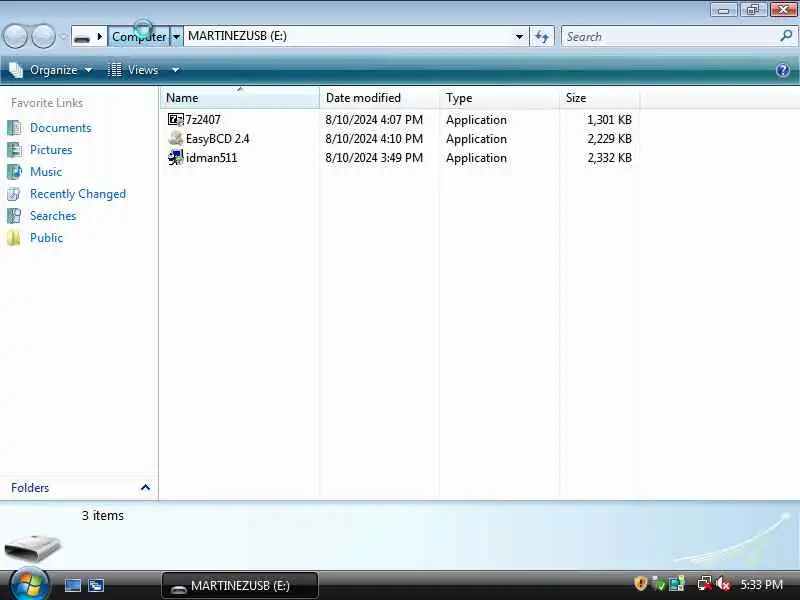This screenshot has height=600, width=800.
Task: Go forward with the Forward arrow button
Action: [44, 36]
